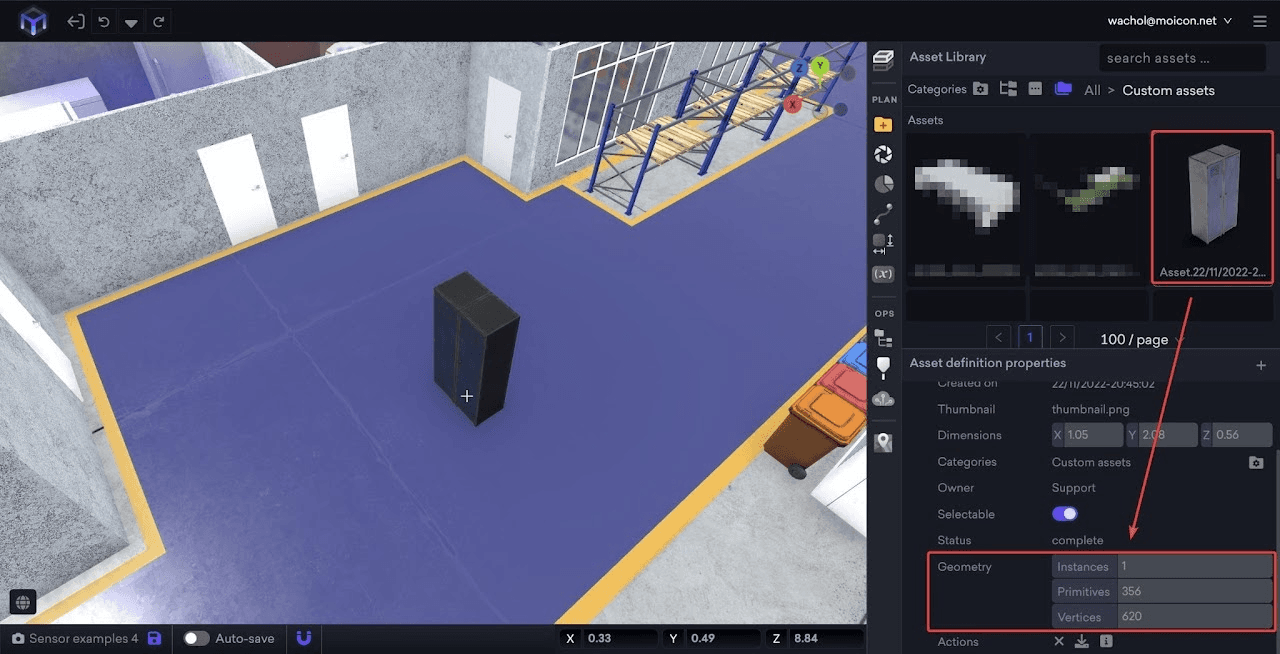1280x654 pixels.
Task: Click the map location pin sidebar icon
Action: [883, 442]
